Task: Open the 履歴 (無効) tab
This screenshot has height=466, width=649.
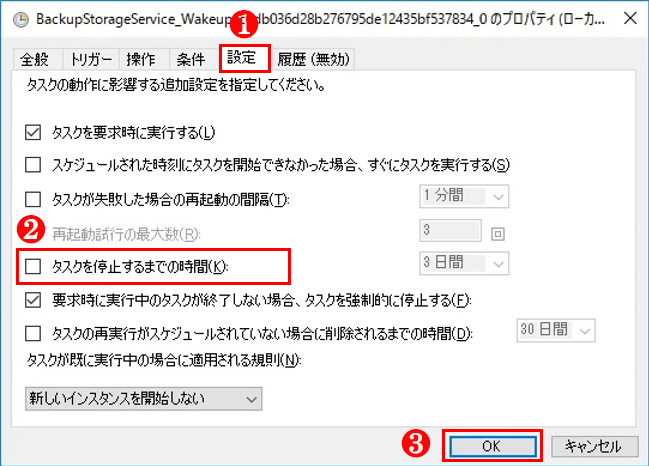Action: [313, 60]
